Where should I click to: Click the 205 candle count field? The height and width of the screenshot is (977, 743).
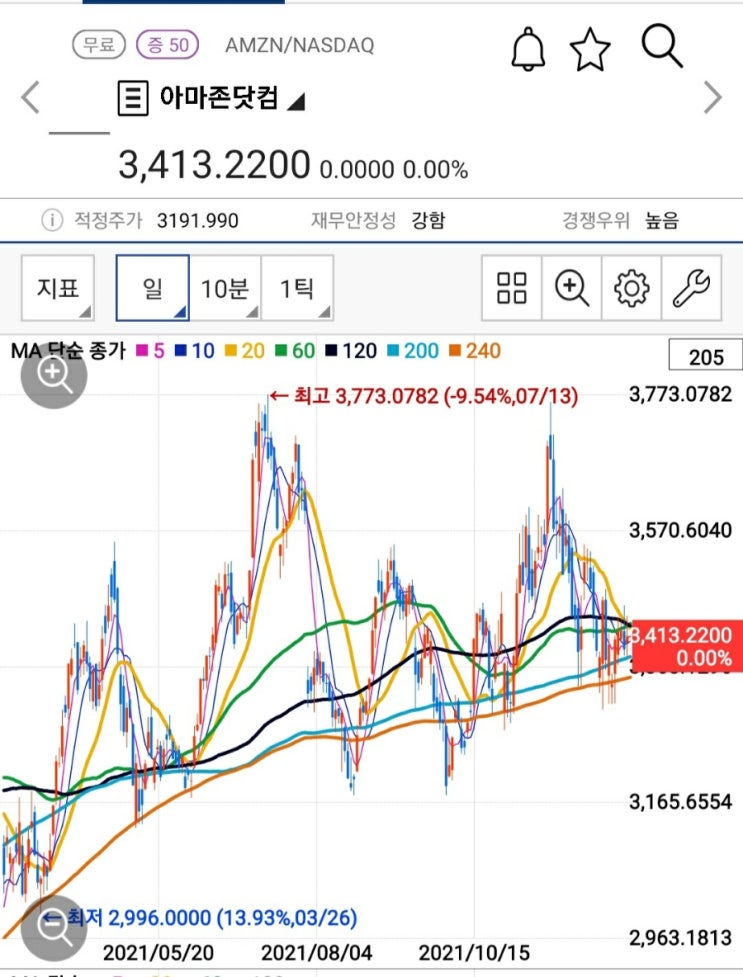(x=706, y=356)
